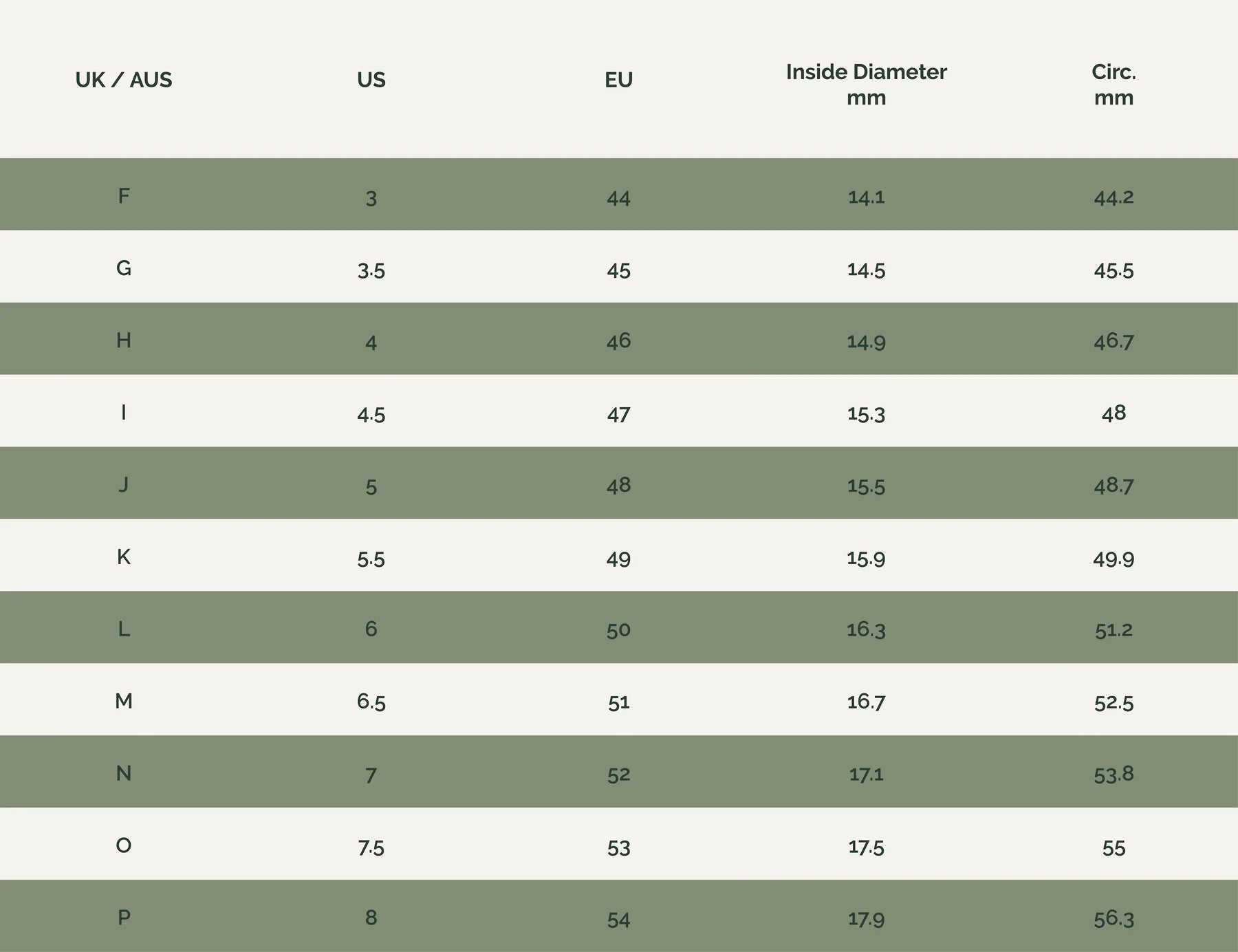
Task: Select the EU column header
Action: 618,80
